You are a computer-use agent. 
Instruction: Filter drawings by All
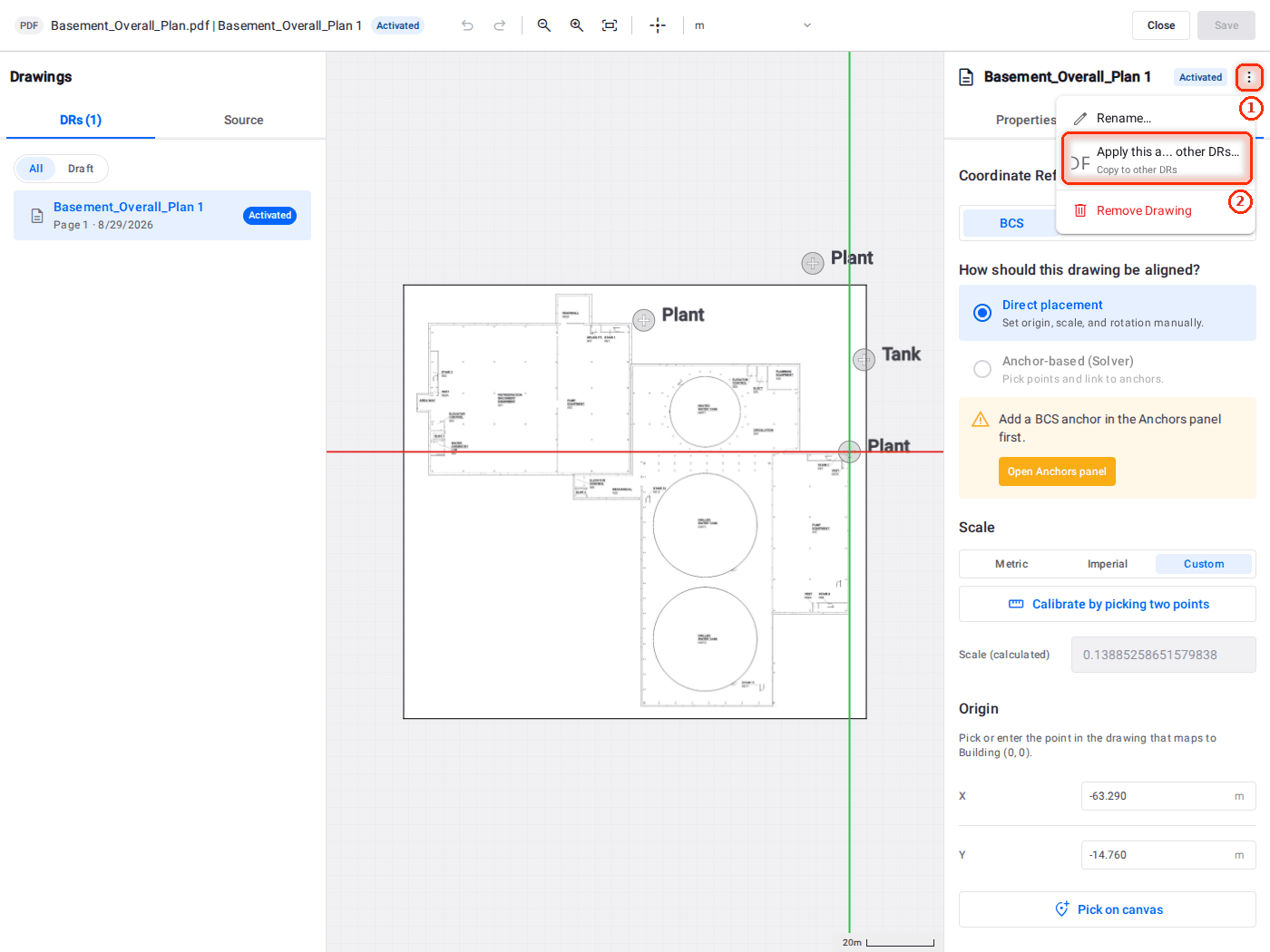tap(36, 169)
